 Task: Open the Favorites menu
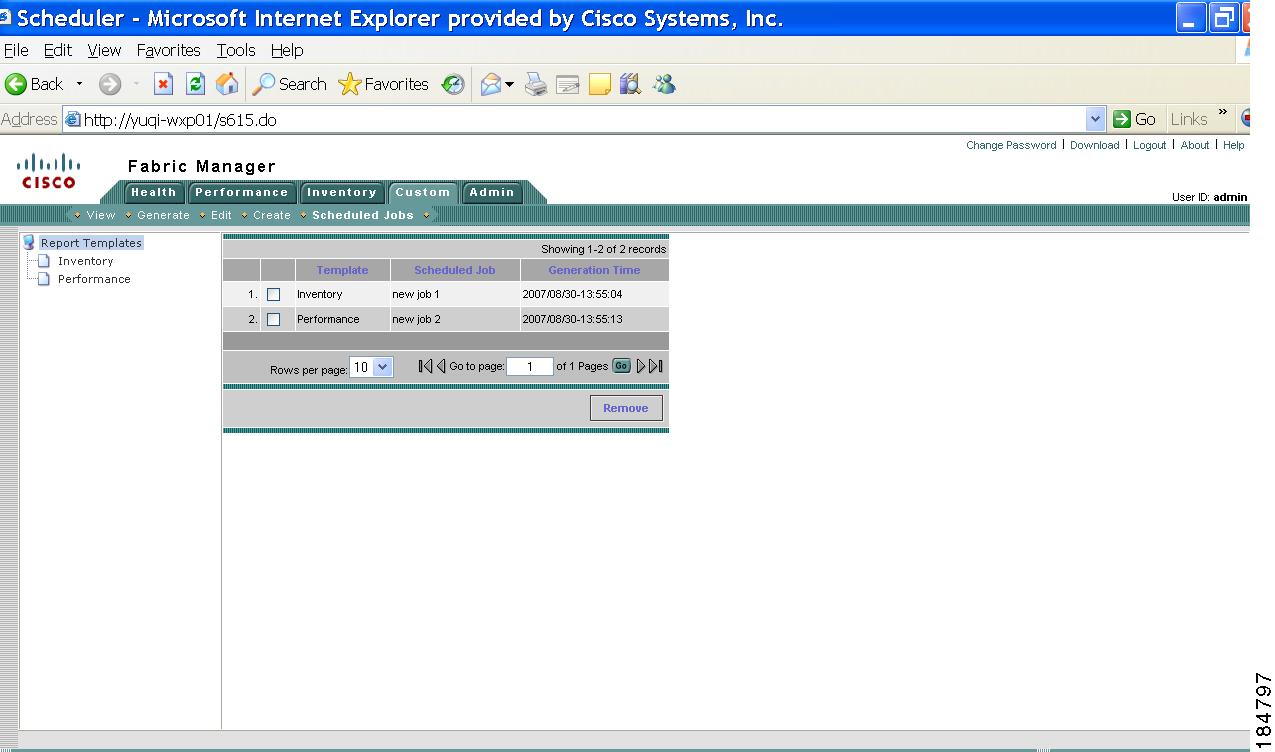(168, 50)
